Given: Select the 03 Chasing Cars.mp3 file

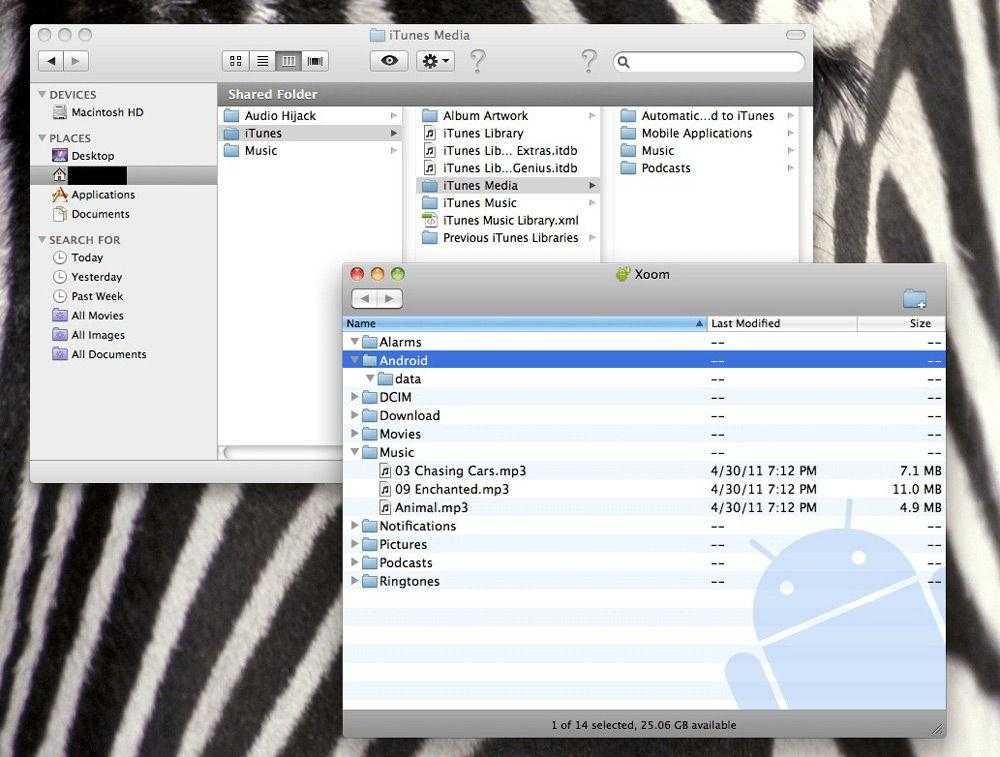Looking at the screenshot, I should click(460, 471).
